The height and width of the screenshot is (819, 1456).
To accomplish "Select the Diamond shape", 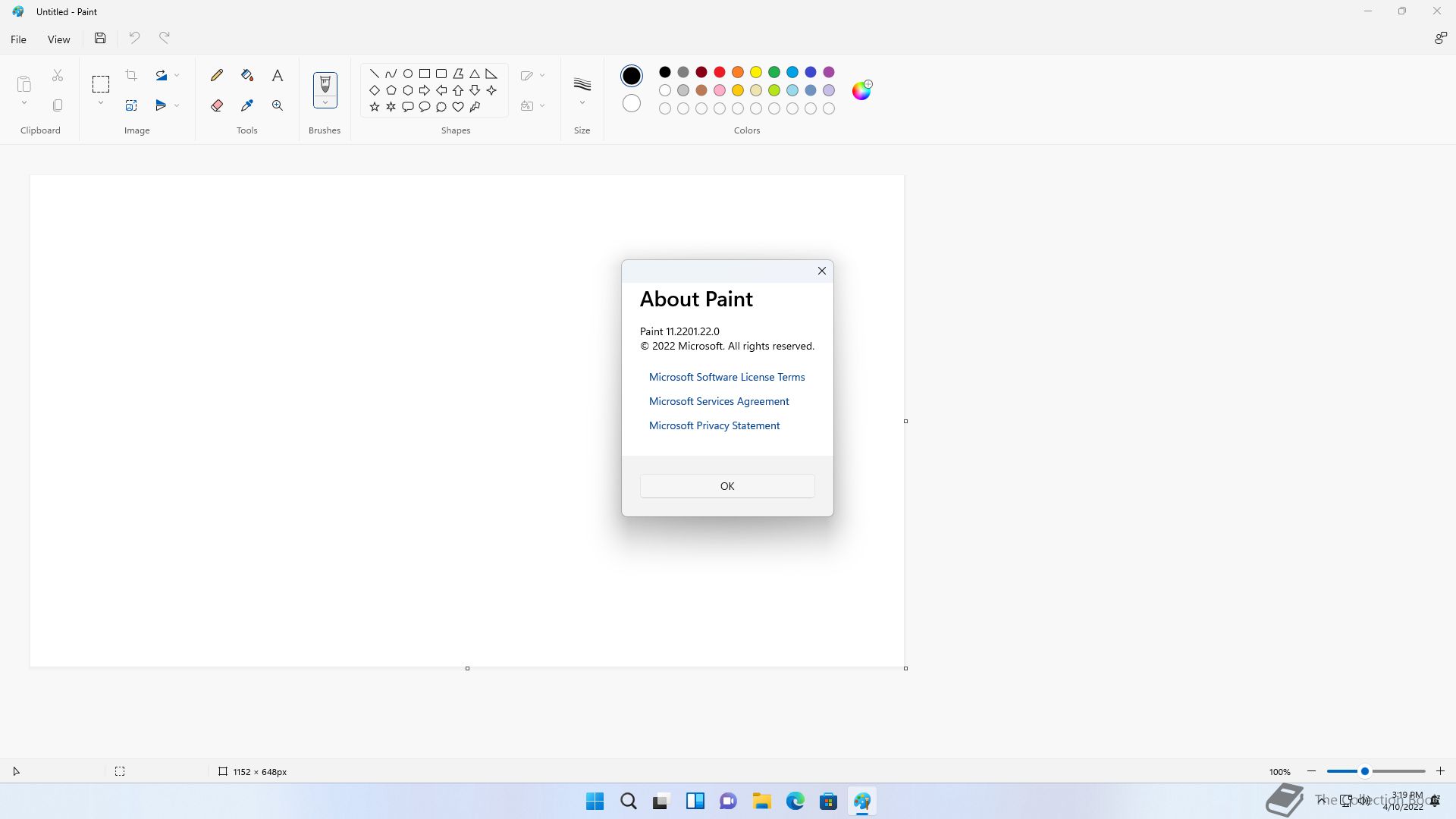I will 375,90.
